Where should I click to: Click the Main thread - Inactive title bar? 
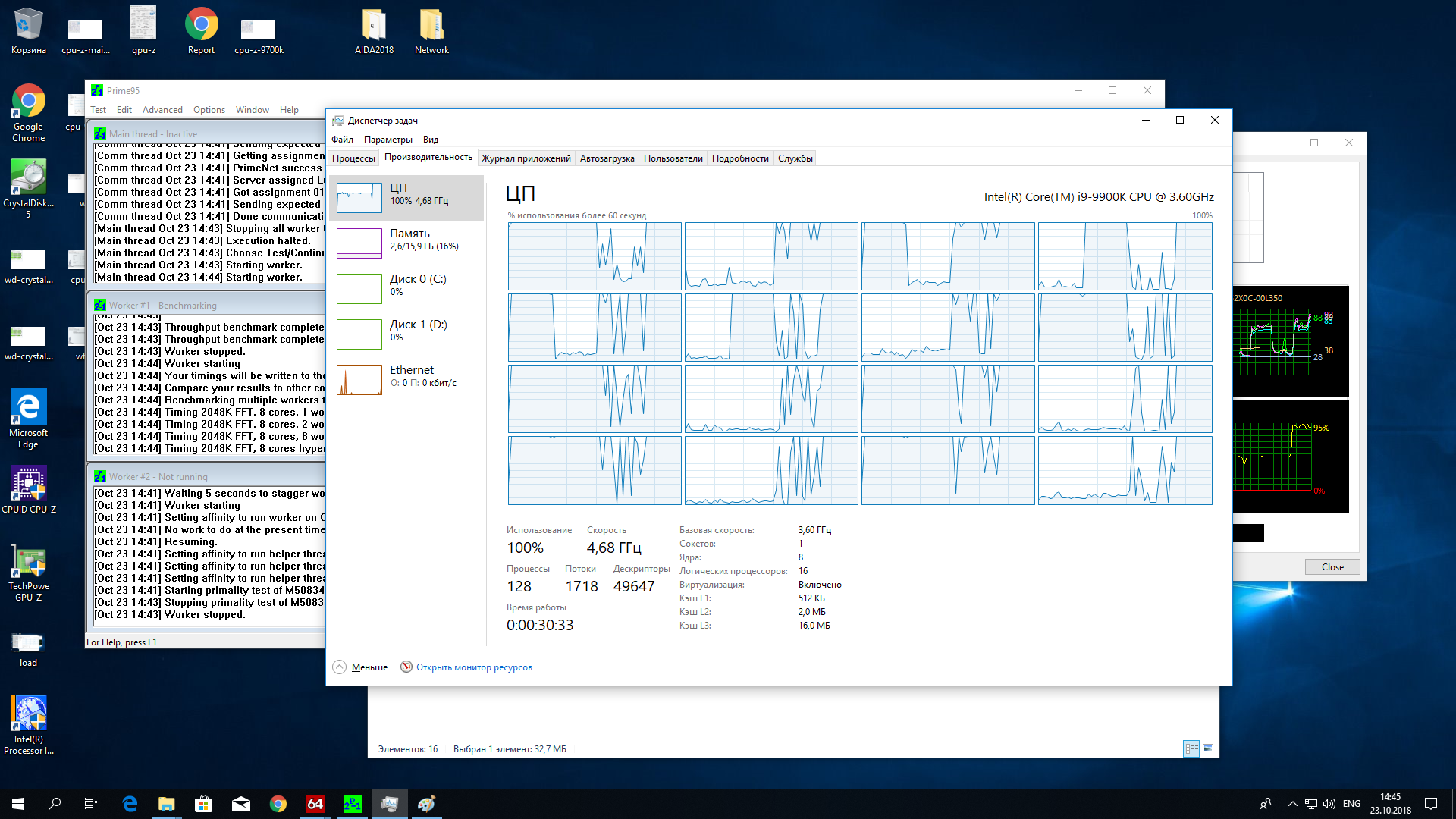207,133
